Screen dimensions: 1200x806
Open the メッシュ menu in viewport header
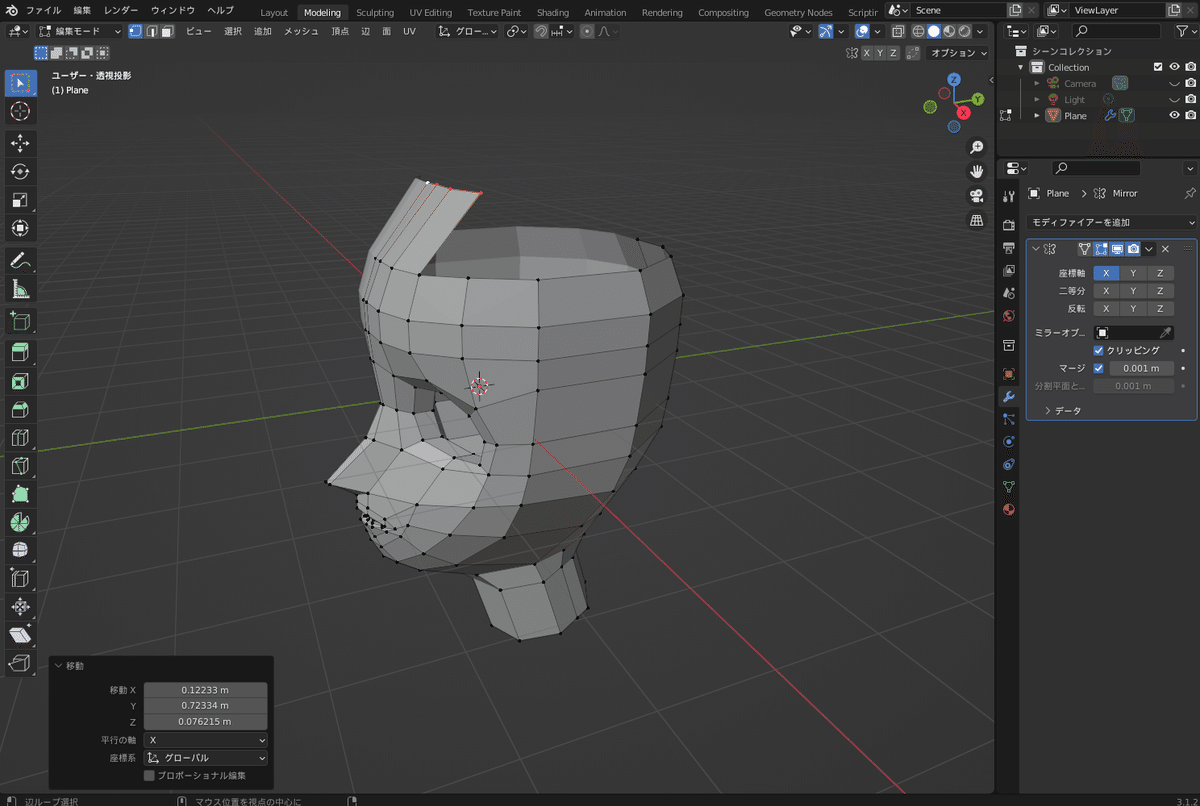click(301, 31)
